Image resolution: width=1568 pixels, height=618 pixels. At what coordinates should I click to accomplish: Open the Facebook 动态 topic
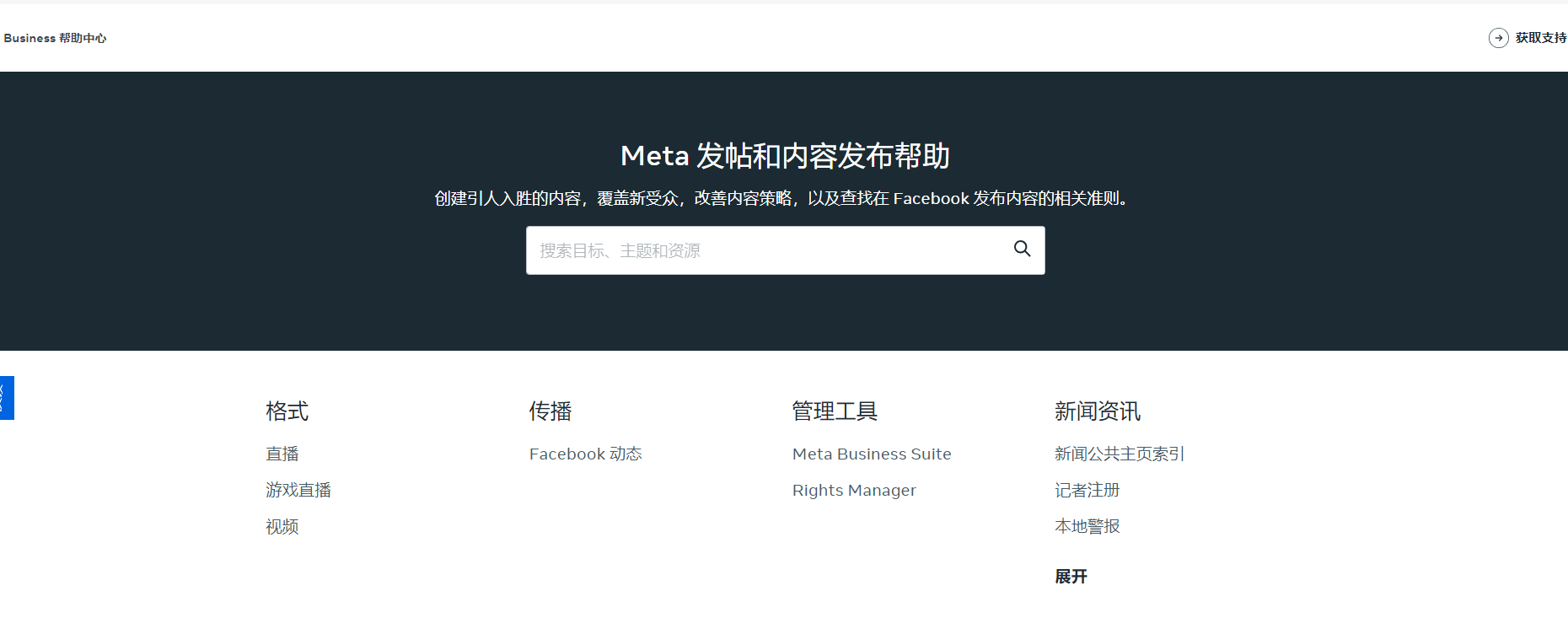[x=586, y=454]
